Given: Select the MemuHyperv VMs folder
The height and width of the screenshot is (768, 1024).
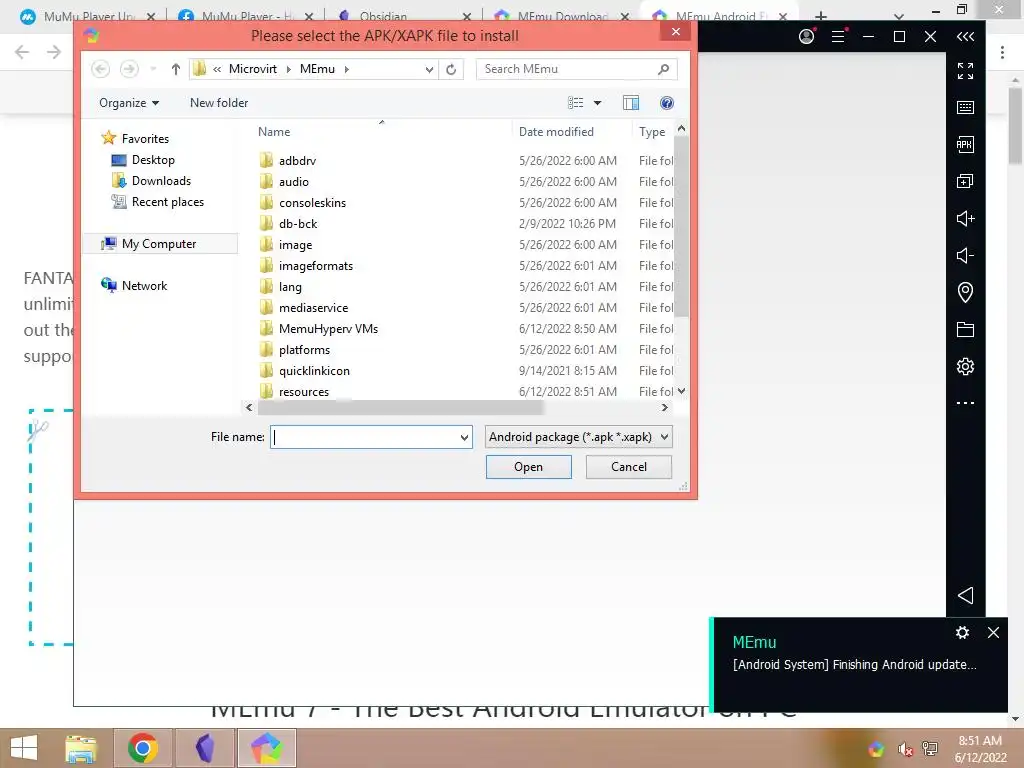Looking at the screenshot, I should [x=328, y=328].
